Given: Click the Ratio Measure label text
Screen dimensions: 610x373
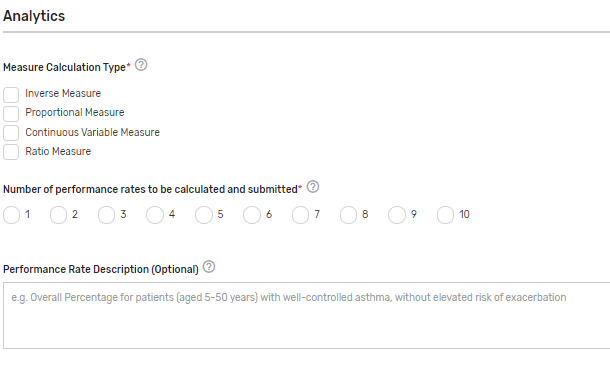Looking at the screenshot, I should (58, 151).
